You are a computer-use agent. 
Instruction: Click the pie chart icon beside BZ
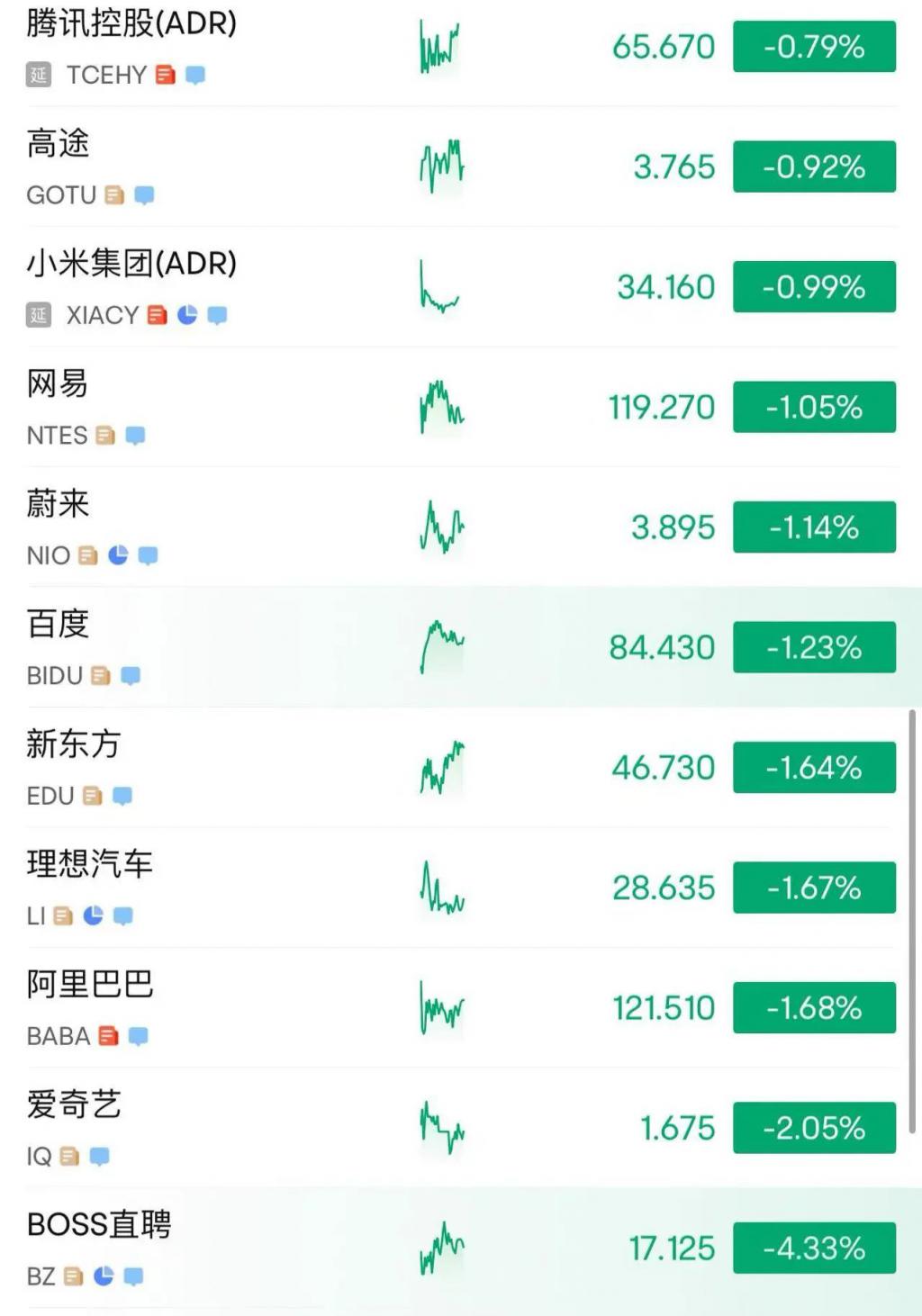(104, 1276)
